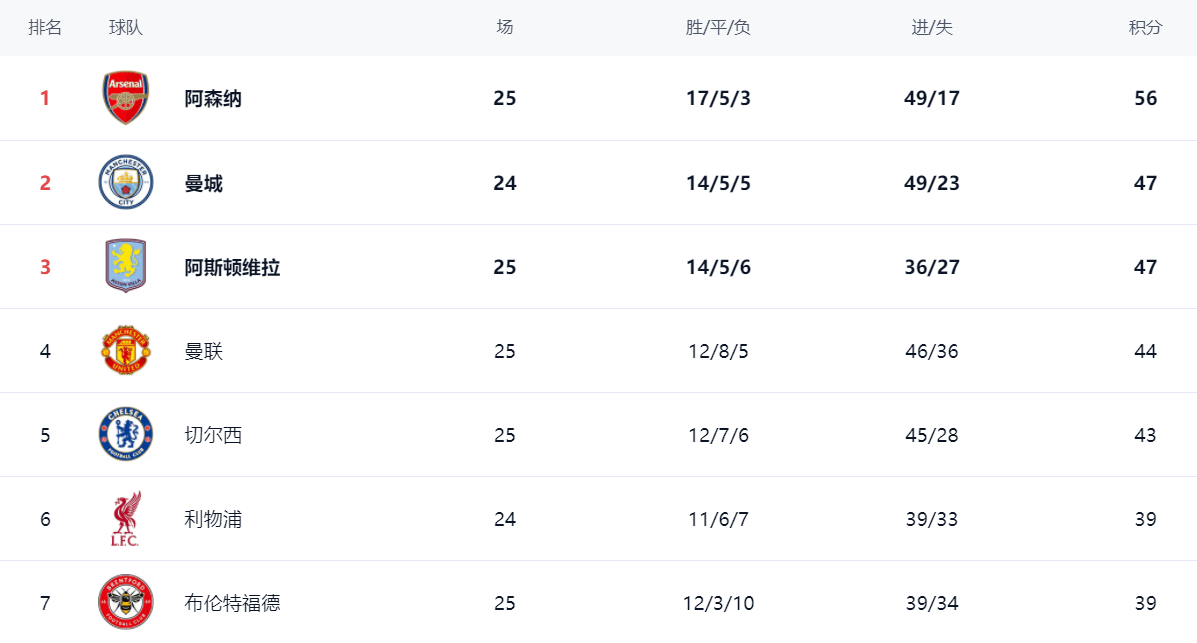Open the 曼联 team page
The width and height of the screenshot is (1197, 643).
[x=204, y=351]
